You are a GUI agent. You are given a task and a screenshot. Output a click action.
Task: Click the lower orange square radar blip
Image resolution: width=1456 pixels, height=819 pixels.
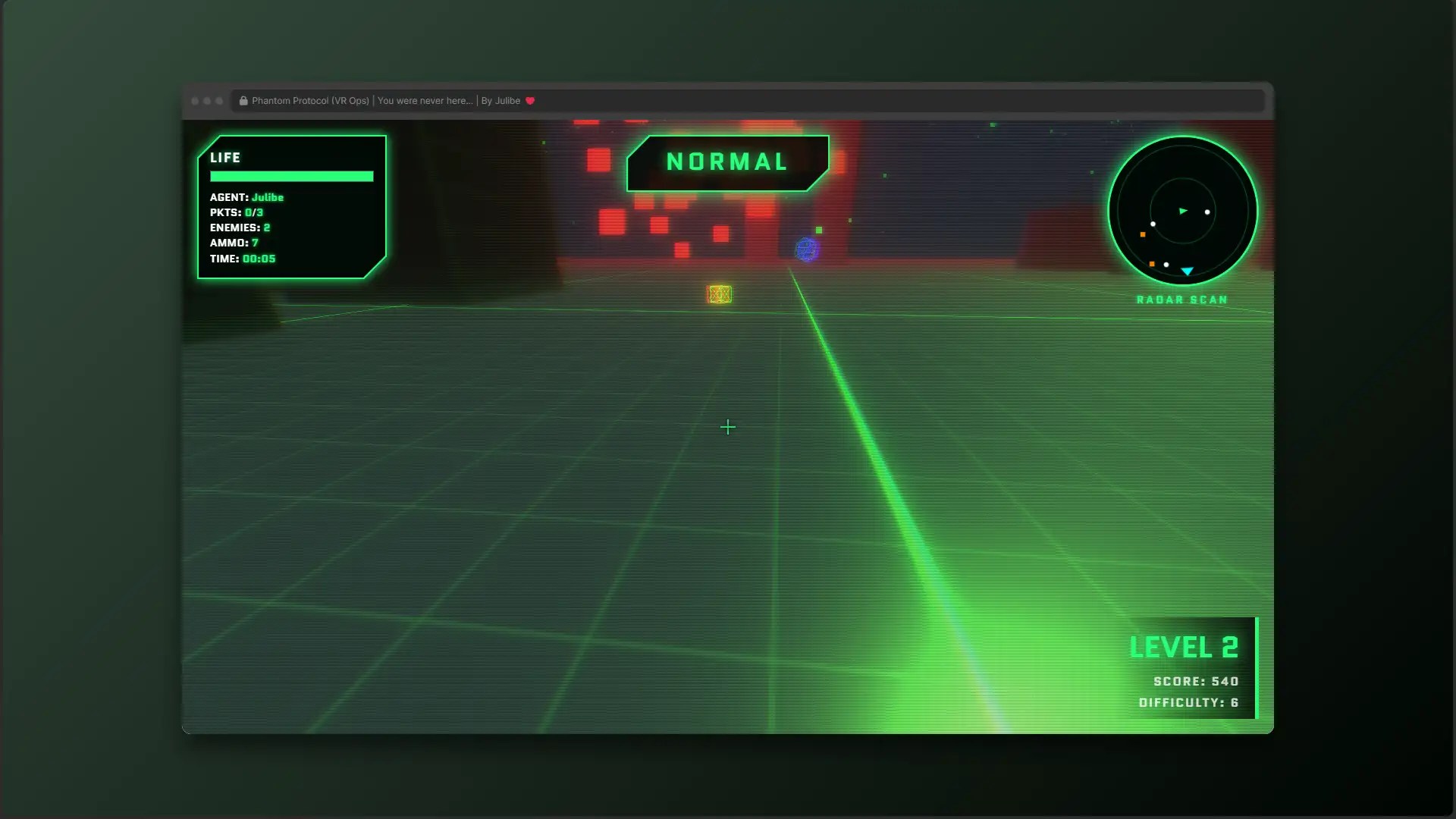(1152, 264)
